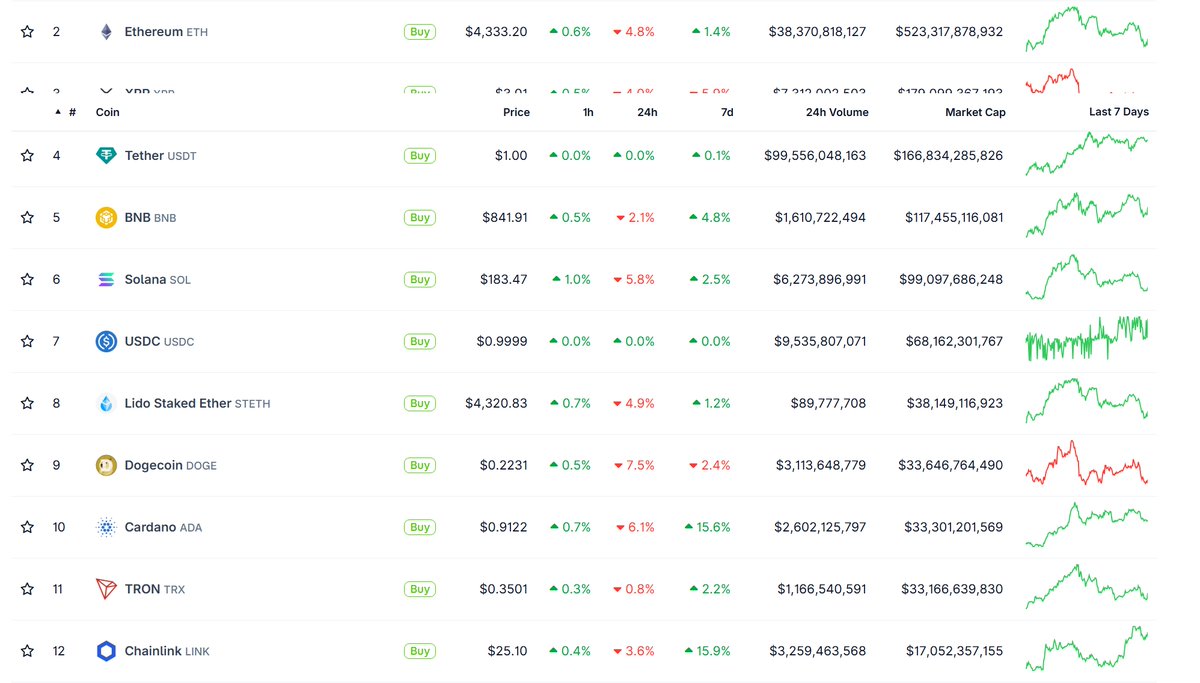Open the Tether USDT coin page
Viewport: 1200px width, 683px height.
click(160, 155)
